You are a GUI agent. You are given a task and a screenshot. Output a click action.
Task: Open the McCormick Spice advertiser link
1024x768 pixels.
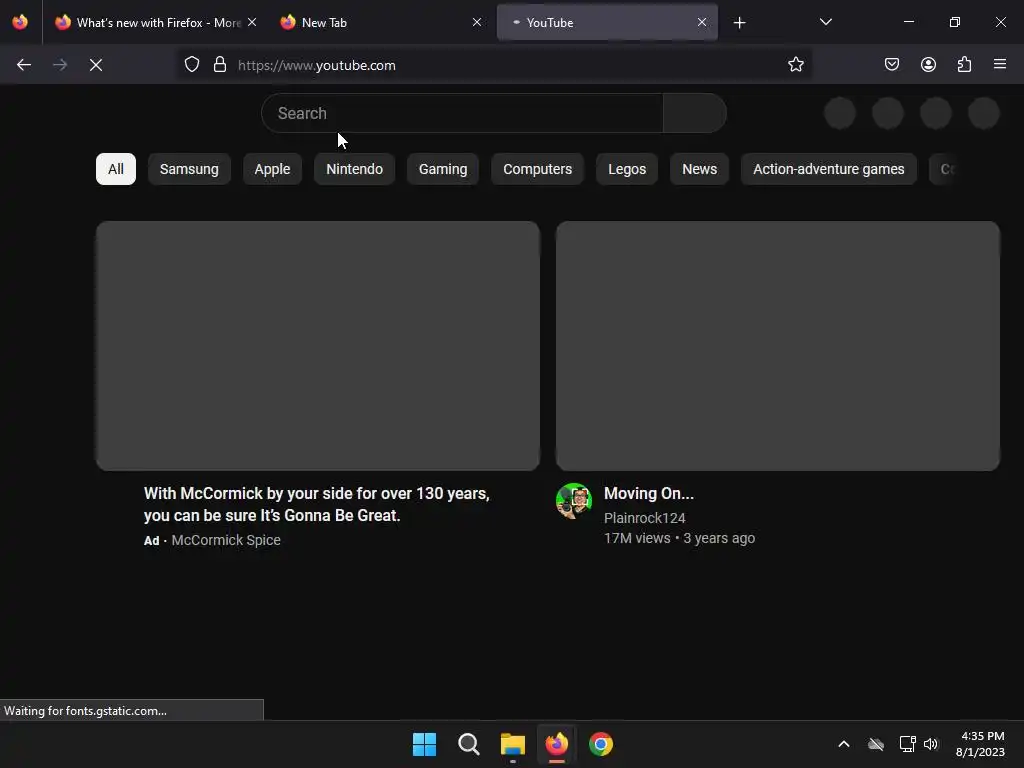coord(226,540)
